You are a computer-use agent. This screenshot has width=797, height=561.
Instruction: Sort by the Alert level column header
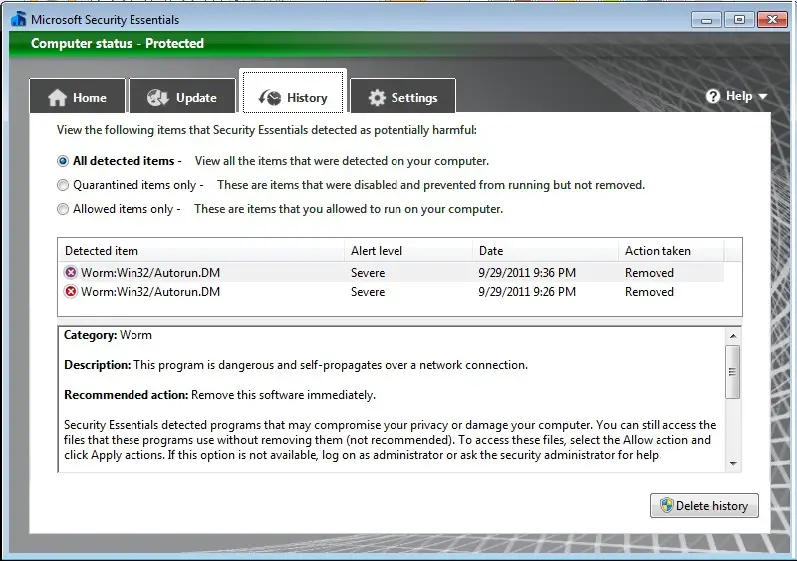click(x=409, y=251)
